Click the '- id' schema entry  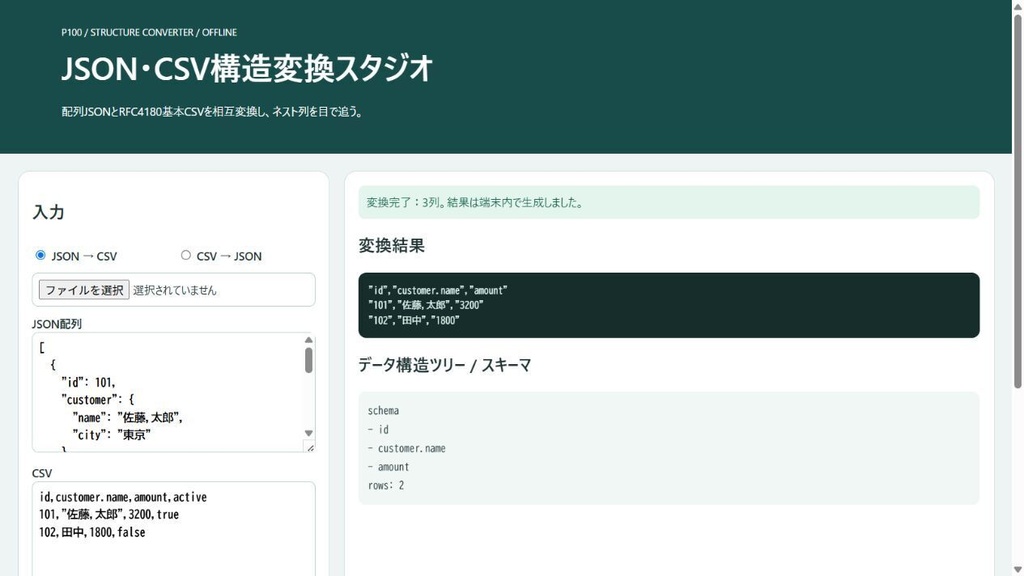pos(378,430)
